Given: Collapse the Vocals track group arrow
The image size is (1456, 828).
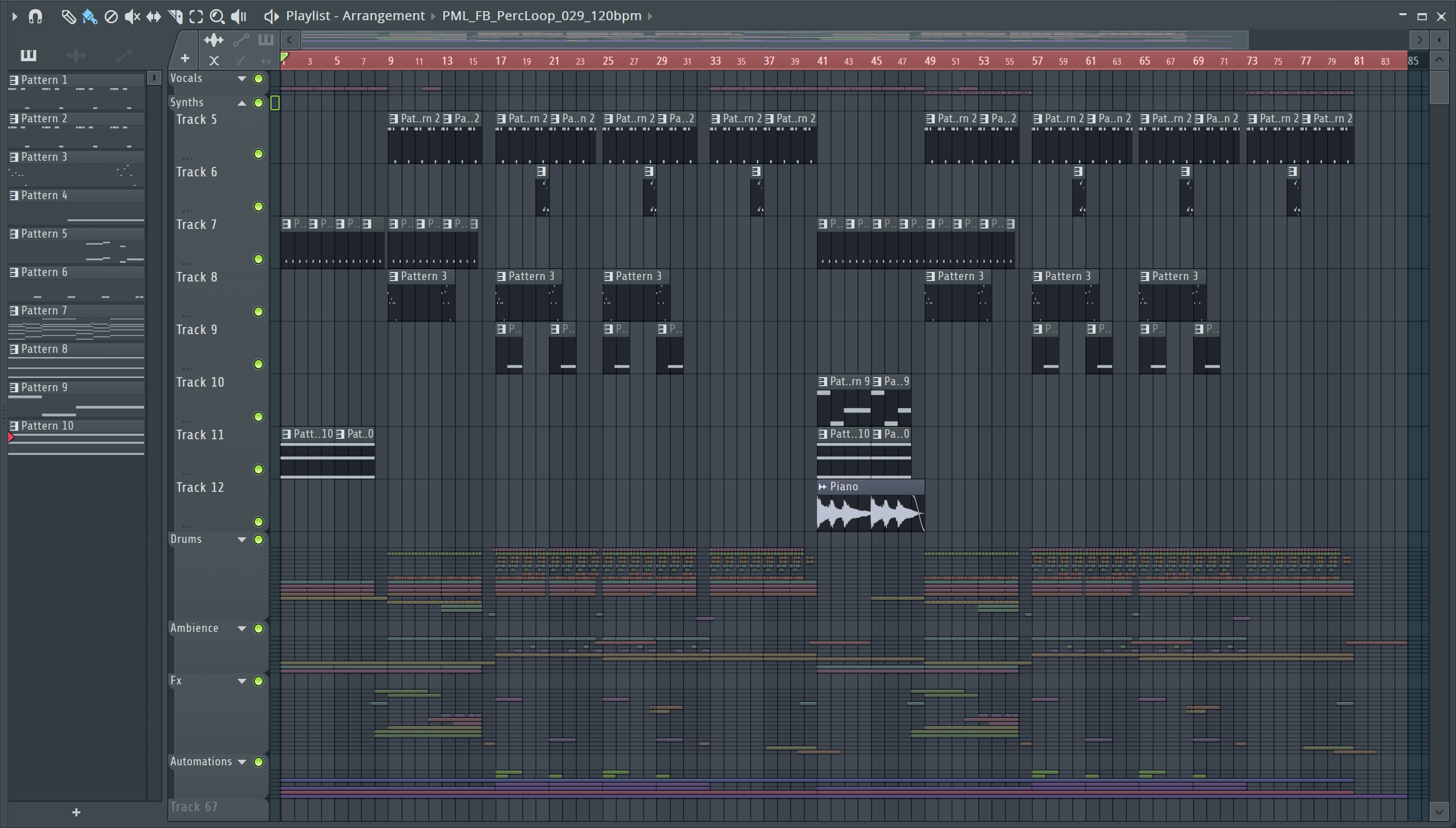Looking at the screenshot, I should 242,78.
